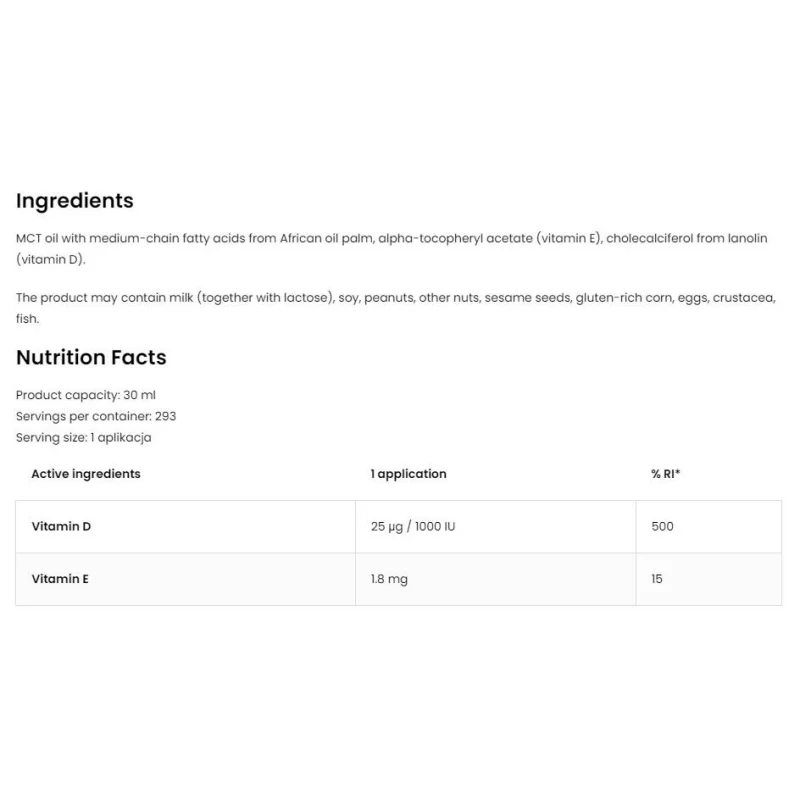Click the Ingredients heading
This screenshot has width=800, height=800.
pos(74,201)
